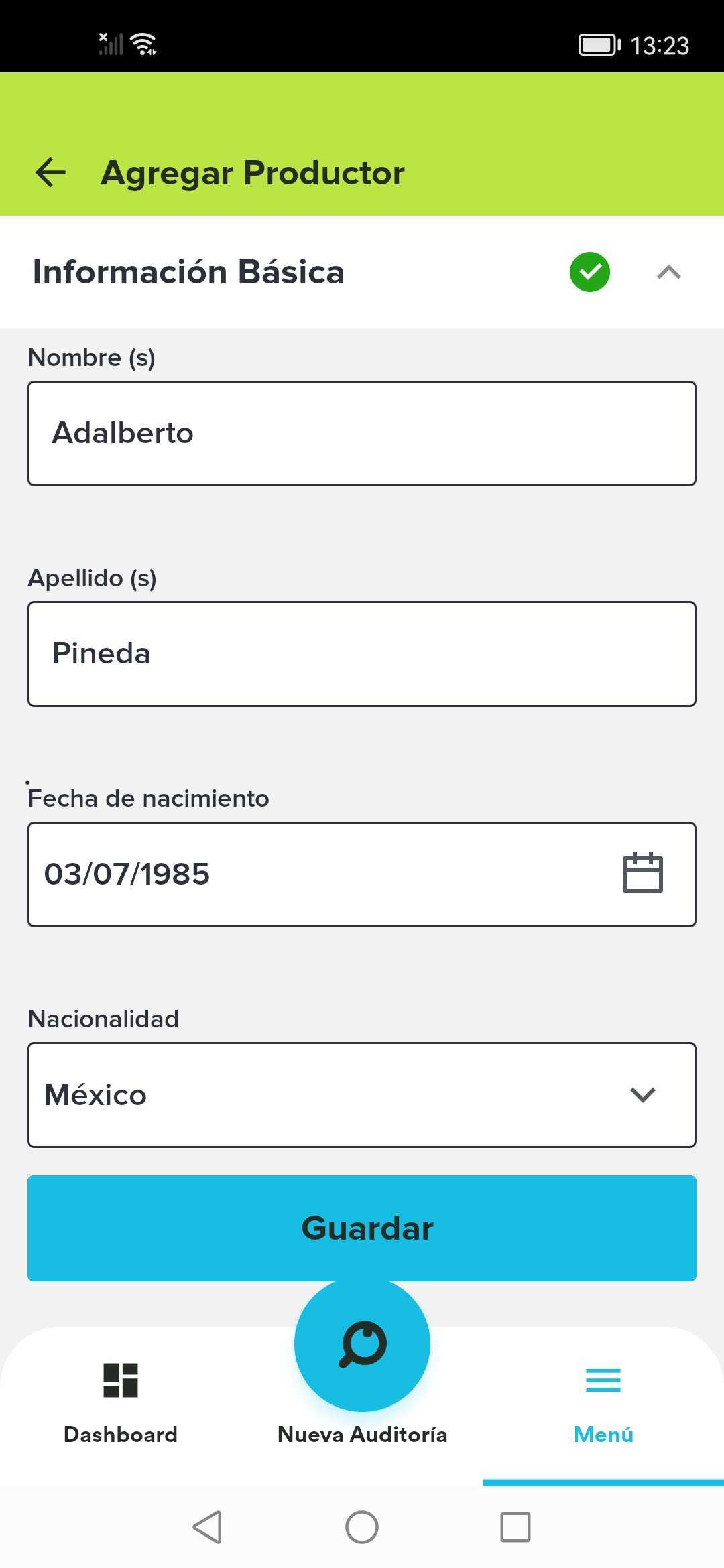Screen dimensions: 724x1568
Task: Open the Nacionalidad dropdown arrow
Action: point(643,1095)
